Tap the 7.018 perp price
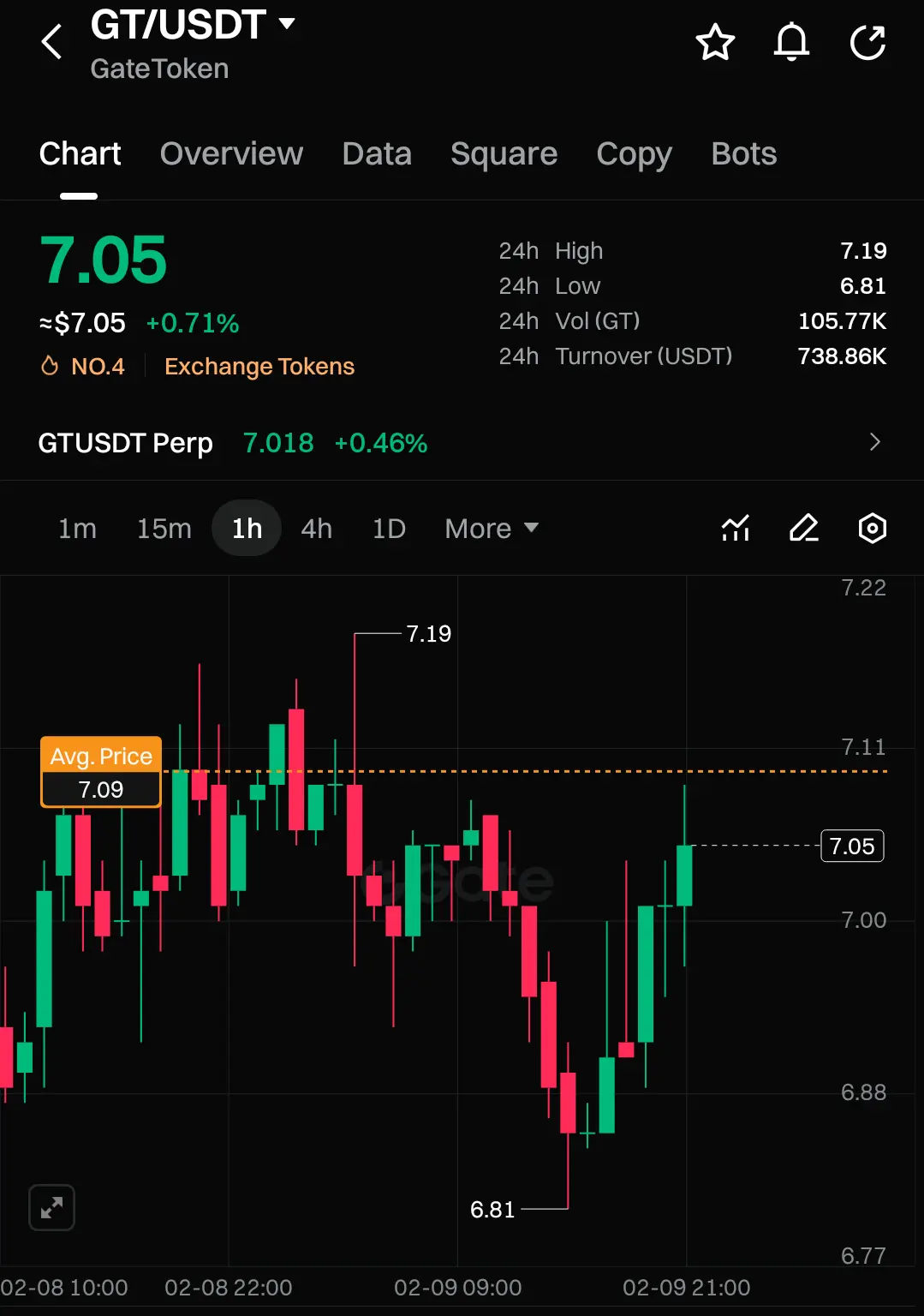924x1316 pixels. click(278, 443)
